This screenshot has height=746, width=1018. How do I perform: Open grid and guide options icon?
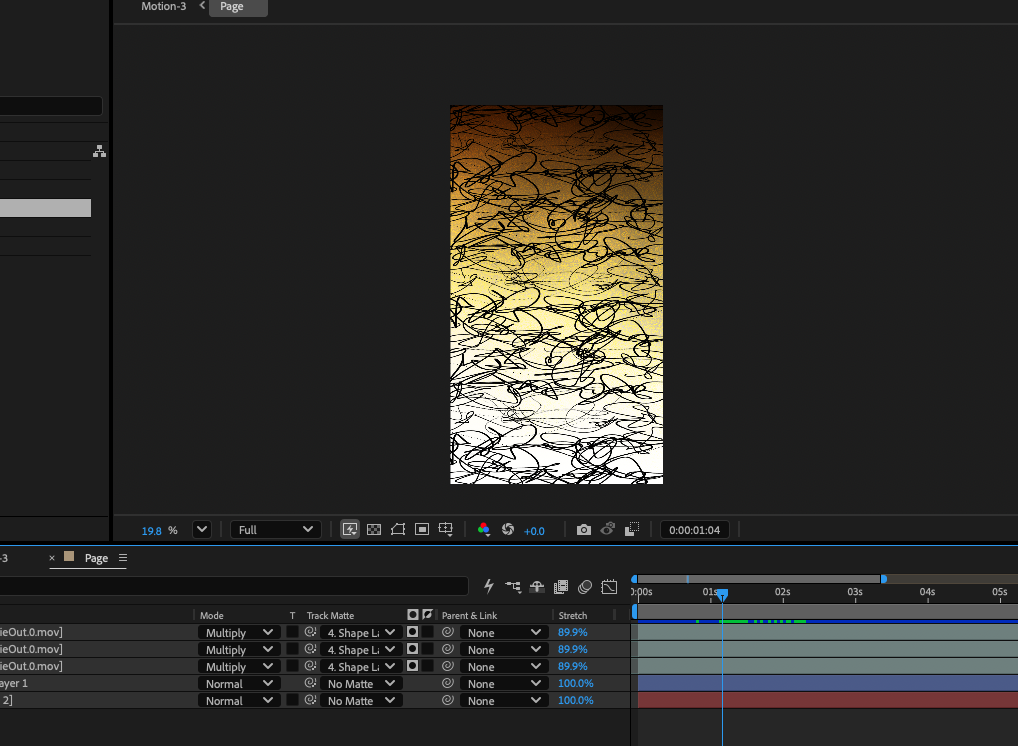446,529
